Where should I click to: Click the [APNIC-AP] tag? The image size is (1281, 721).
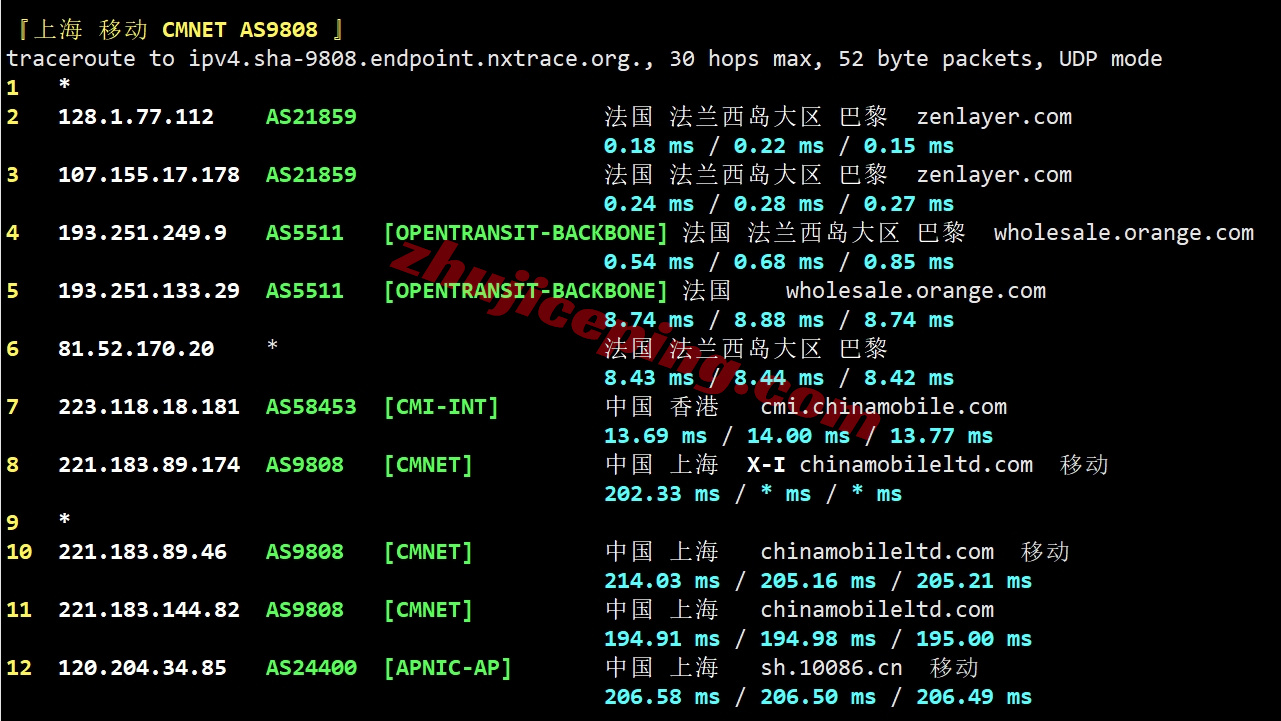[x=448, y=668]
